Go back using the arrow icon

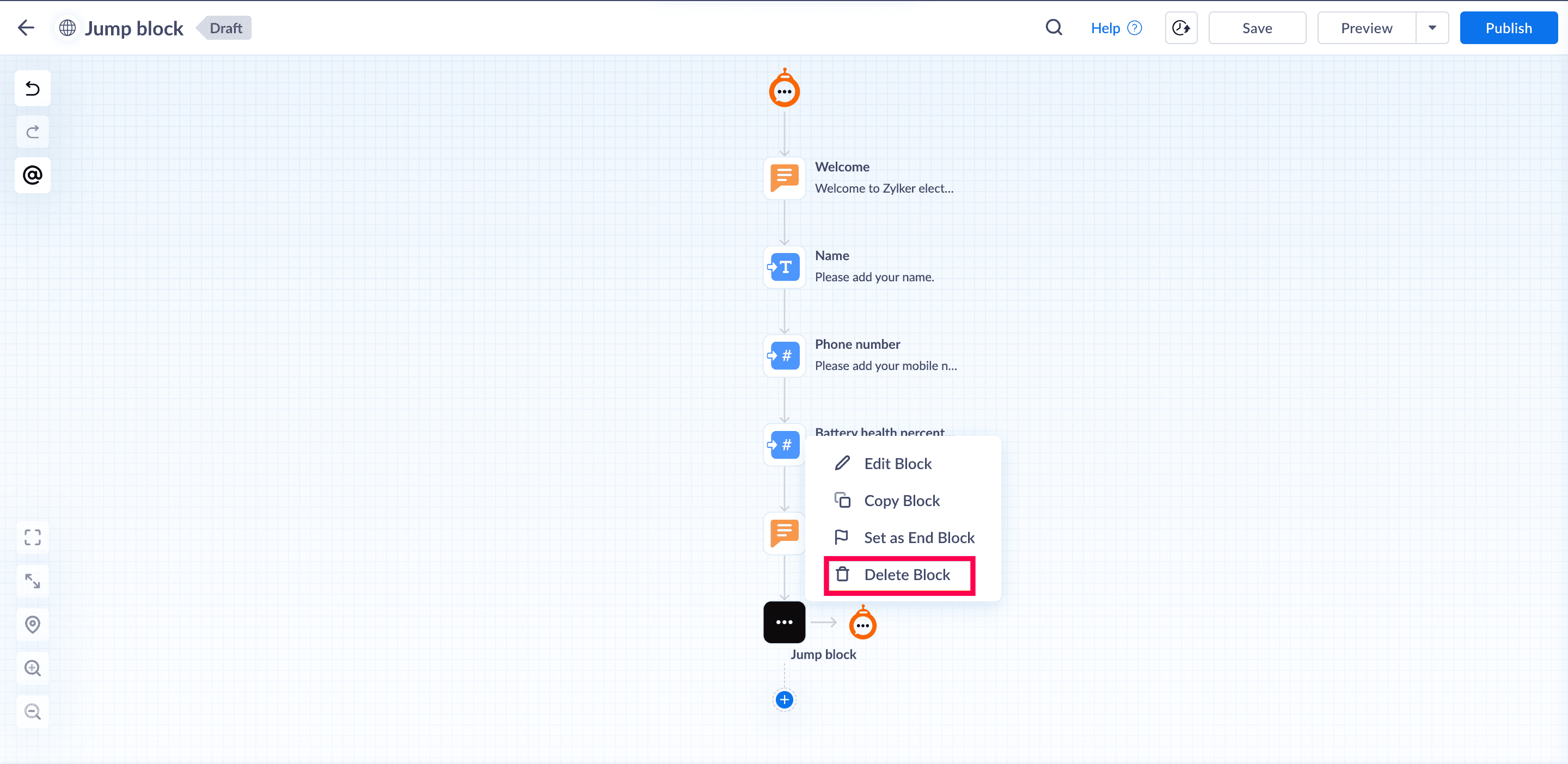[x=26, y=28]
